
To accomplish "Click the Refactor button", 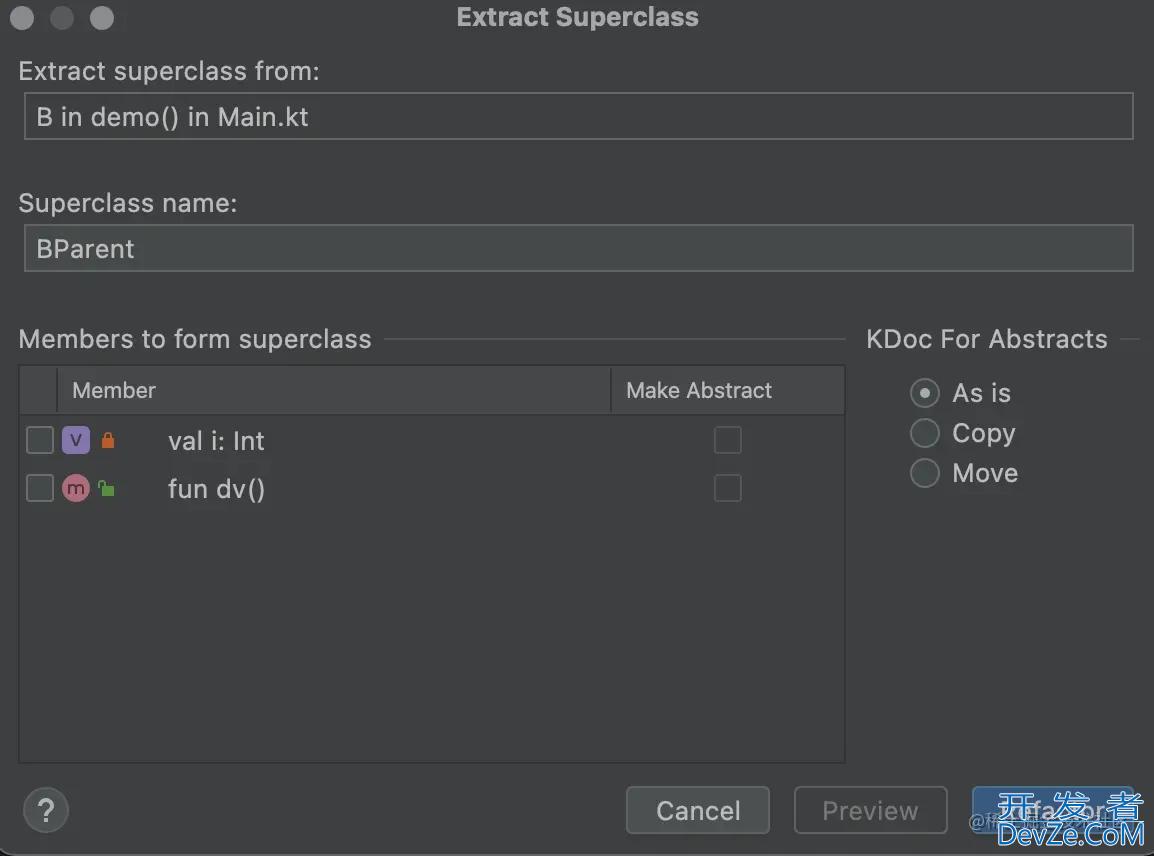I will click(x=1053, y=810).
